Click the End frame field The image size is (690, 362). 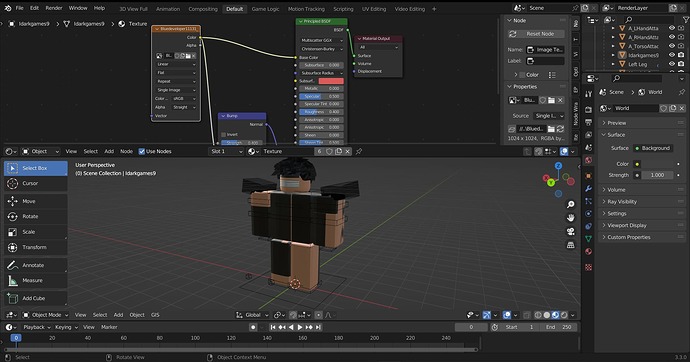[559, 327]
